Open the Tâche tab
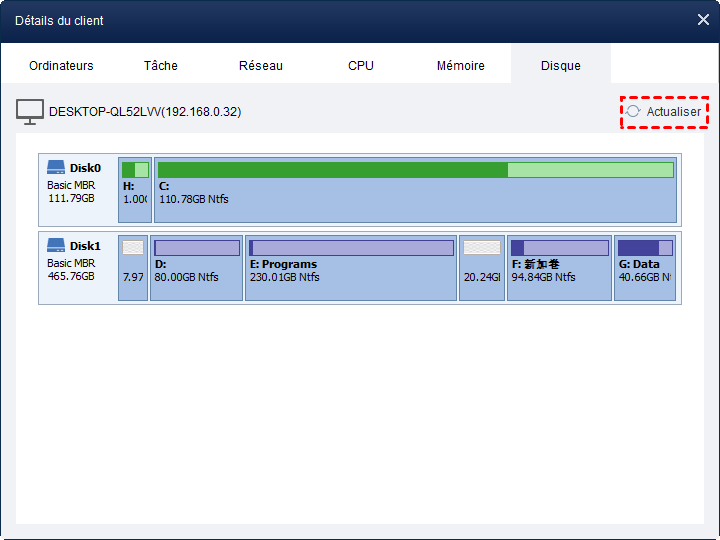The image size is (720, 540). (161, 66)
